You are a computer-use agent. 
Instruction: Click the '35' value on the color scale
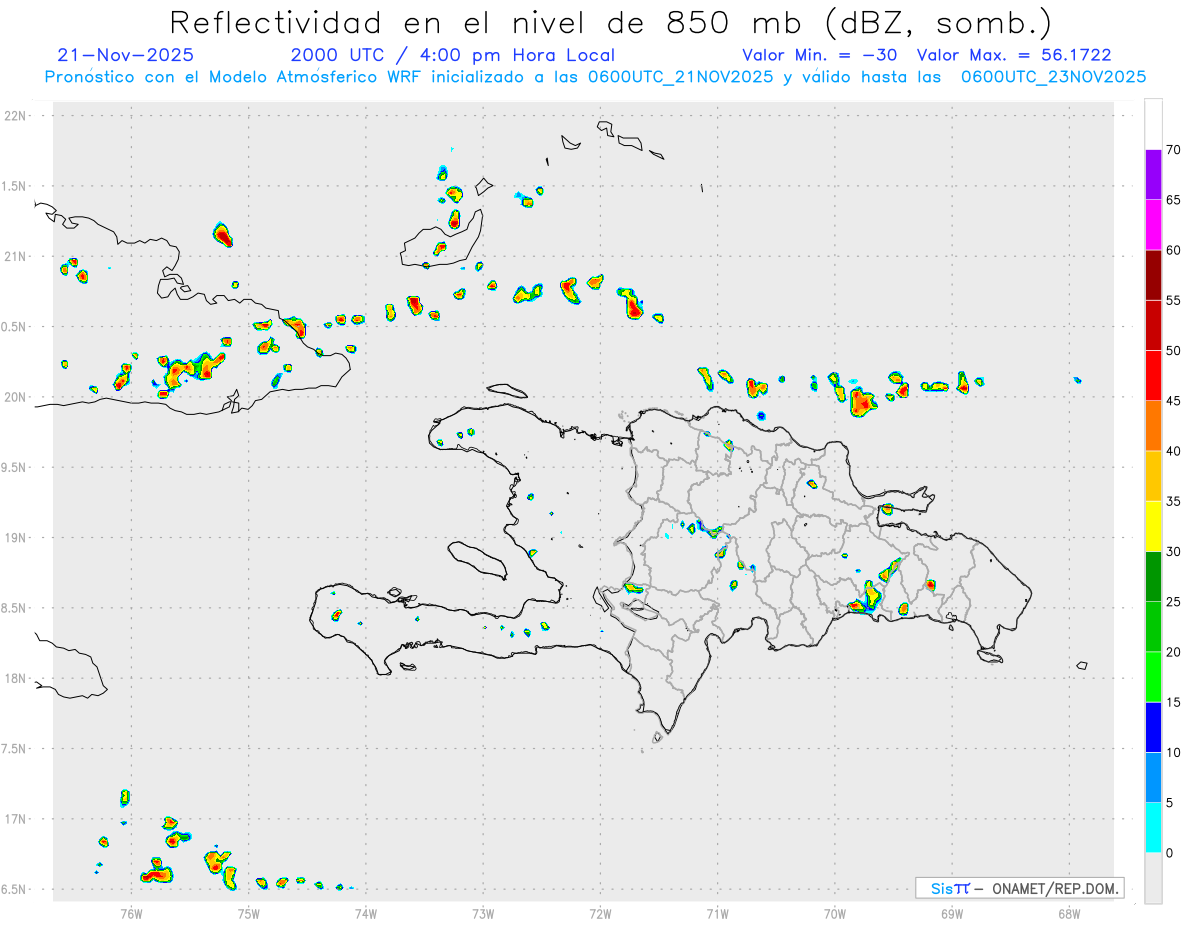click(1173, 501)
